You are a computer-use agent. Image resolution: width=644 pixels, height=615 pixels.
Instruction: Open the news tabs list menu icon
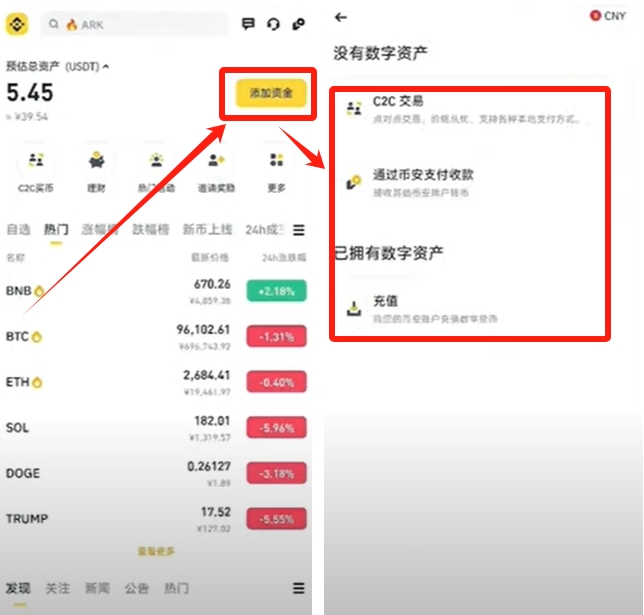299,588
